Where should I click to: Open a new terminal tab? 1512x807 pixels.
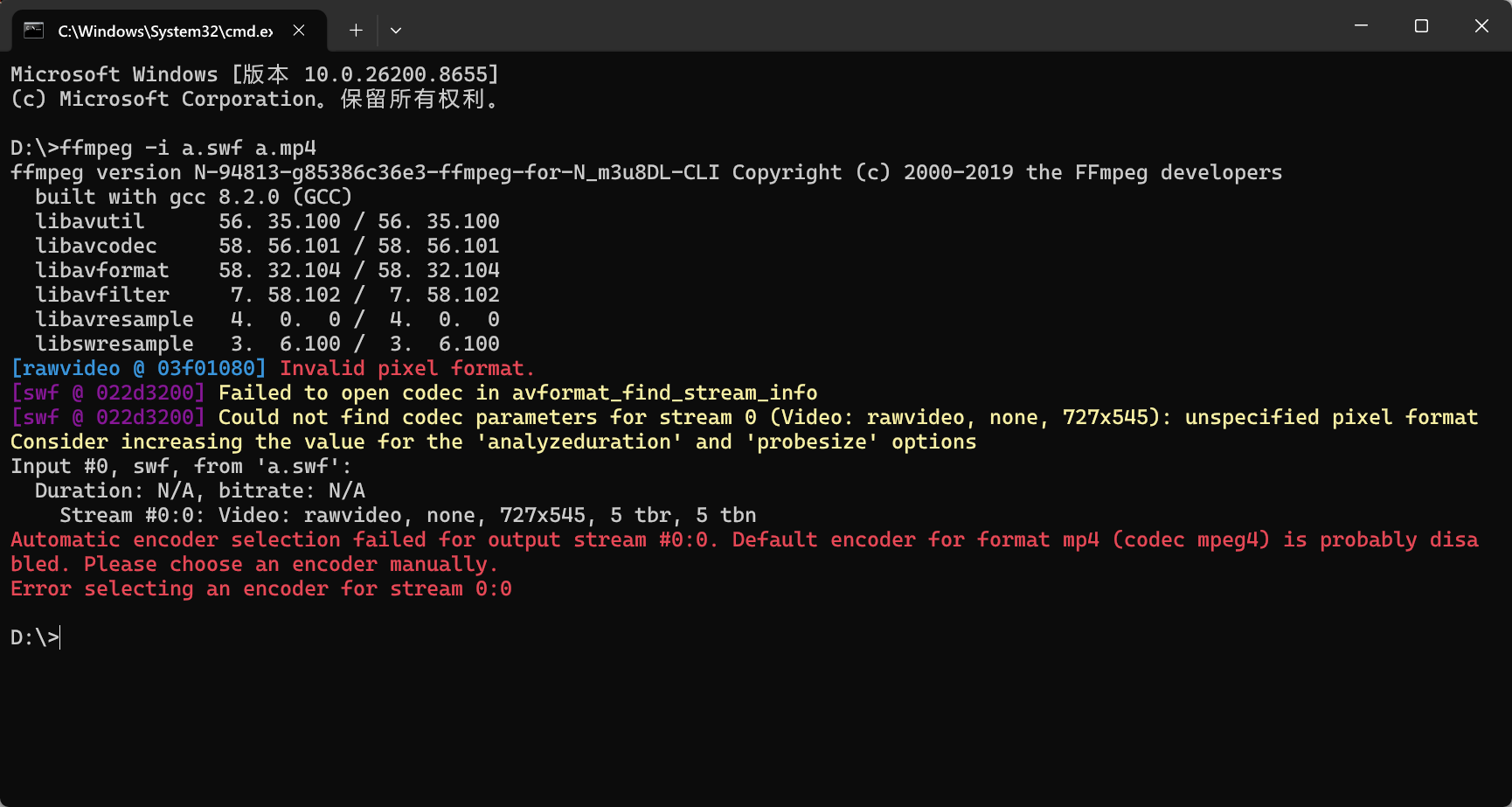tap(356, 31)
